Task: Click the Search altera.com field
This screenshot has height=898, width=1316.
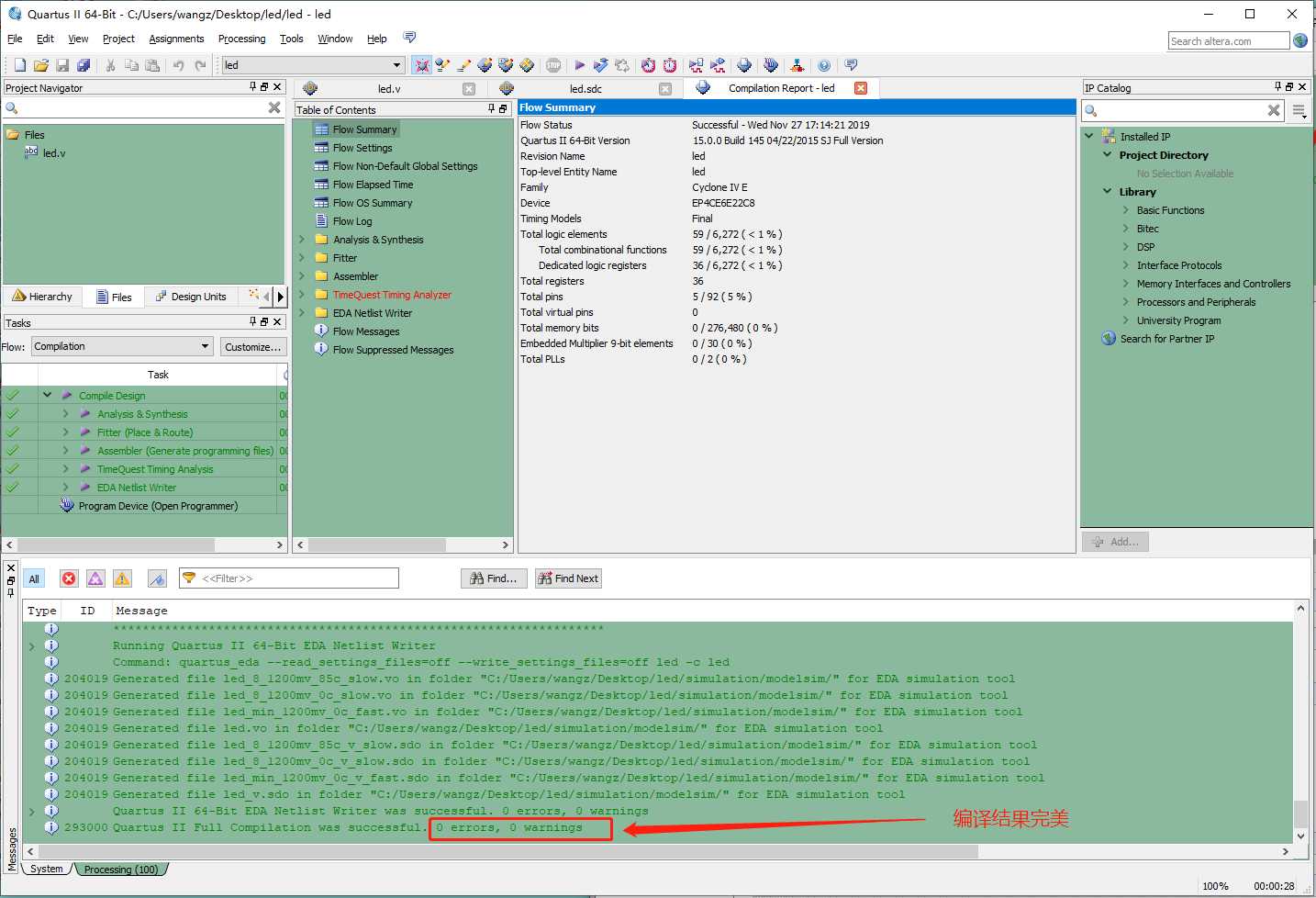Action: [1228, 40]
